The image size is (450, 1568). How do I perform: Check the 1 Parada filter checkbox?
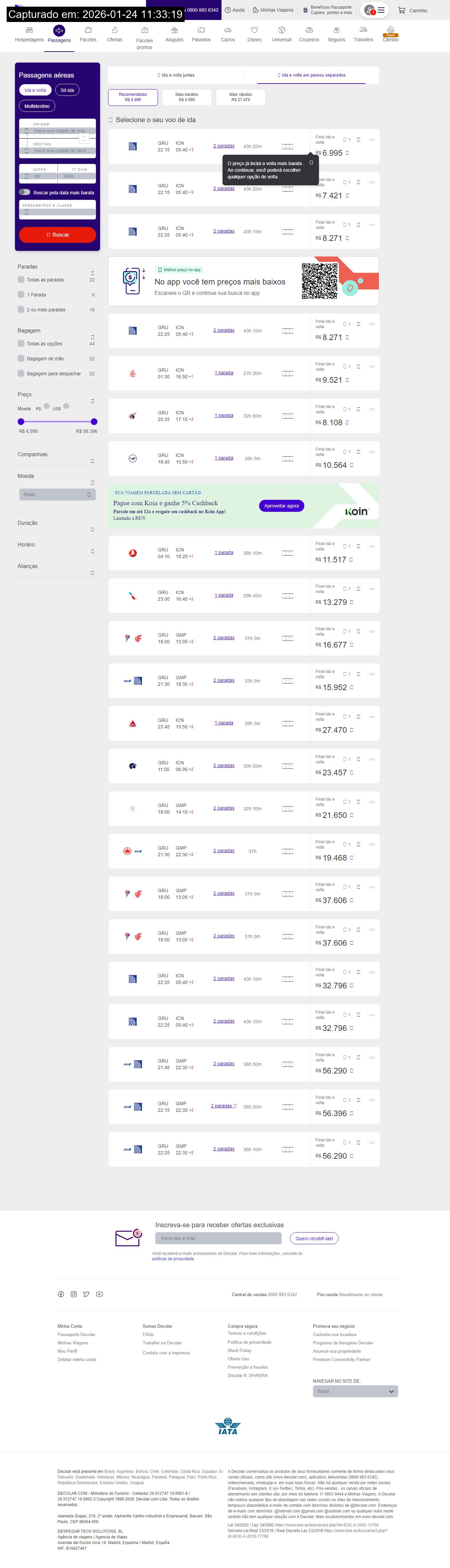click(x=21, y=294)
